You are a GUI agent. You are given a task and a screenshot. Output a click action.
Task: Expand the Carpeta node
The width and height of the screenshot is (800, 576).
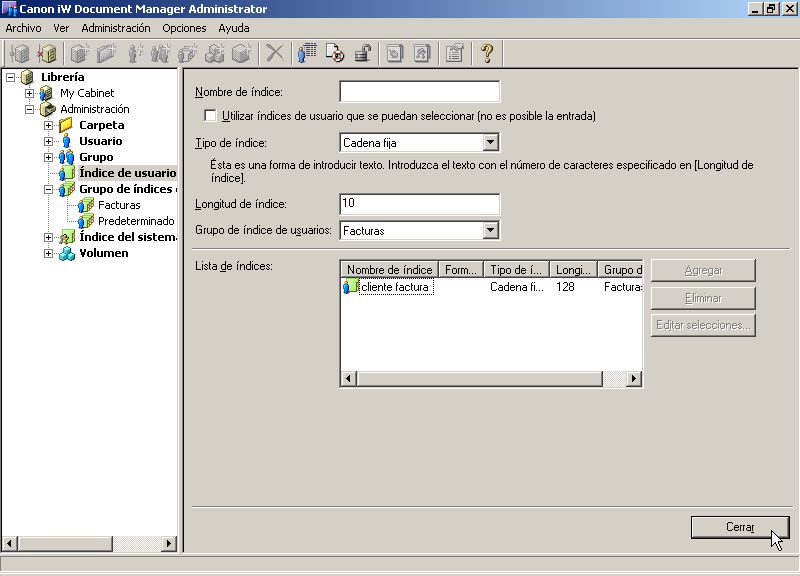click(x=48, y=126)
